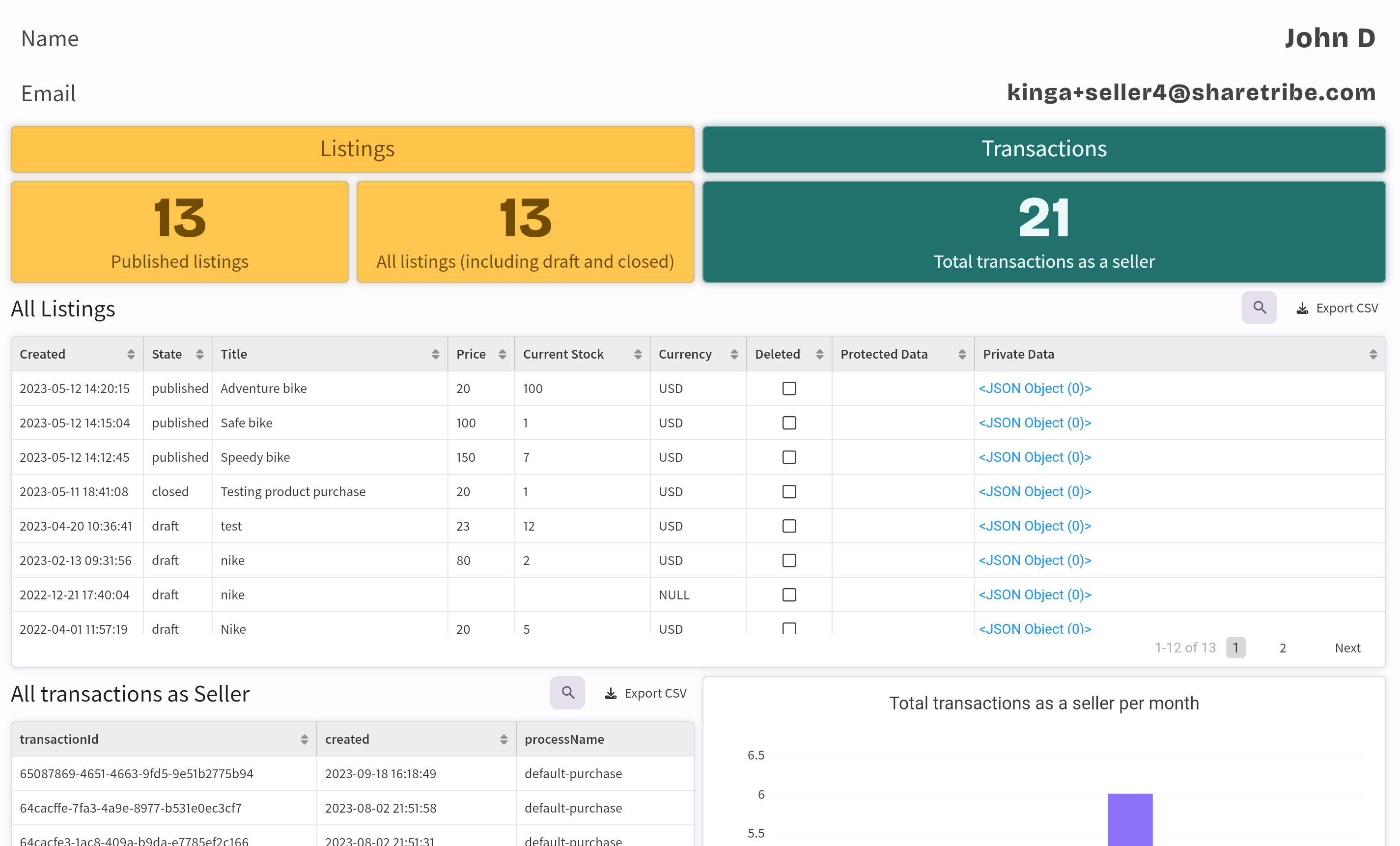Click created date 2023-05-11 18:41:08
1400x846 pixels.
click(x=74, y=491)
